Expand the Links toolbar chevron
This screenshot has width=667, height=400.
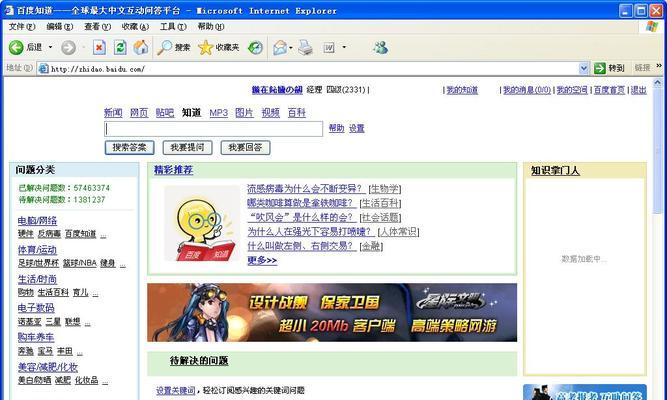659,66
